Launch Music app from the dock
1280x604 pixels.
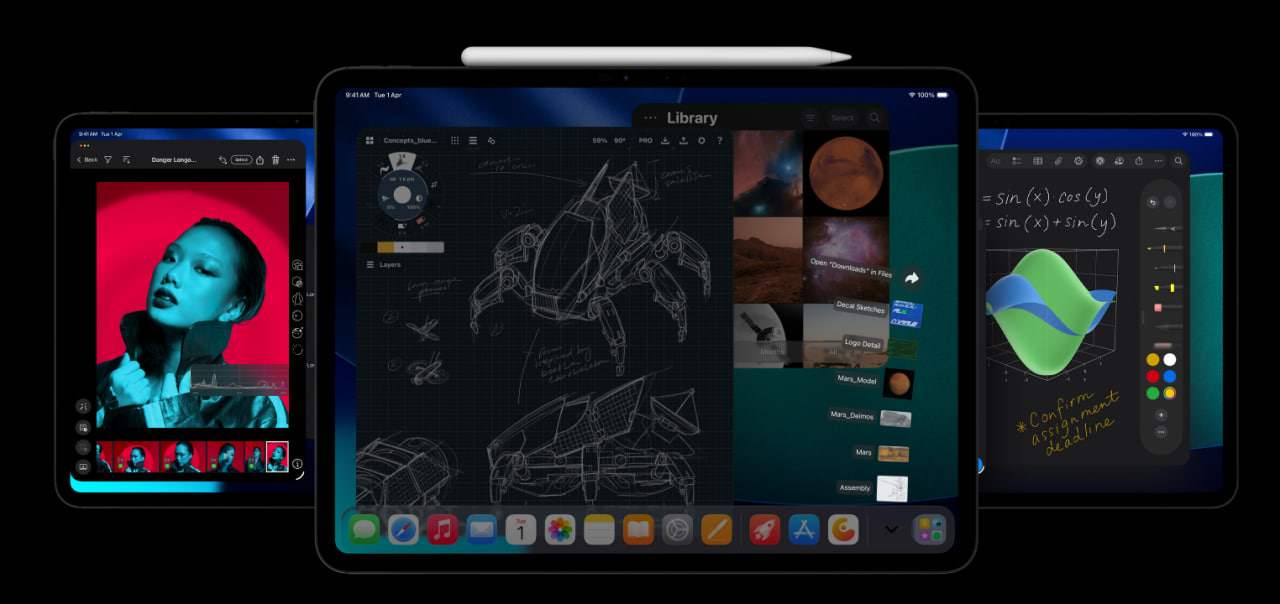coord(442,530)
